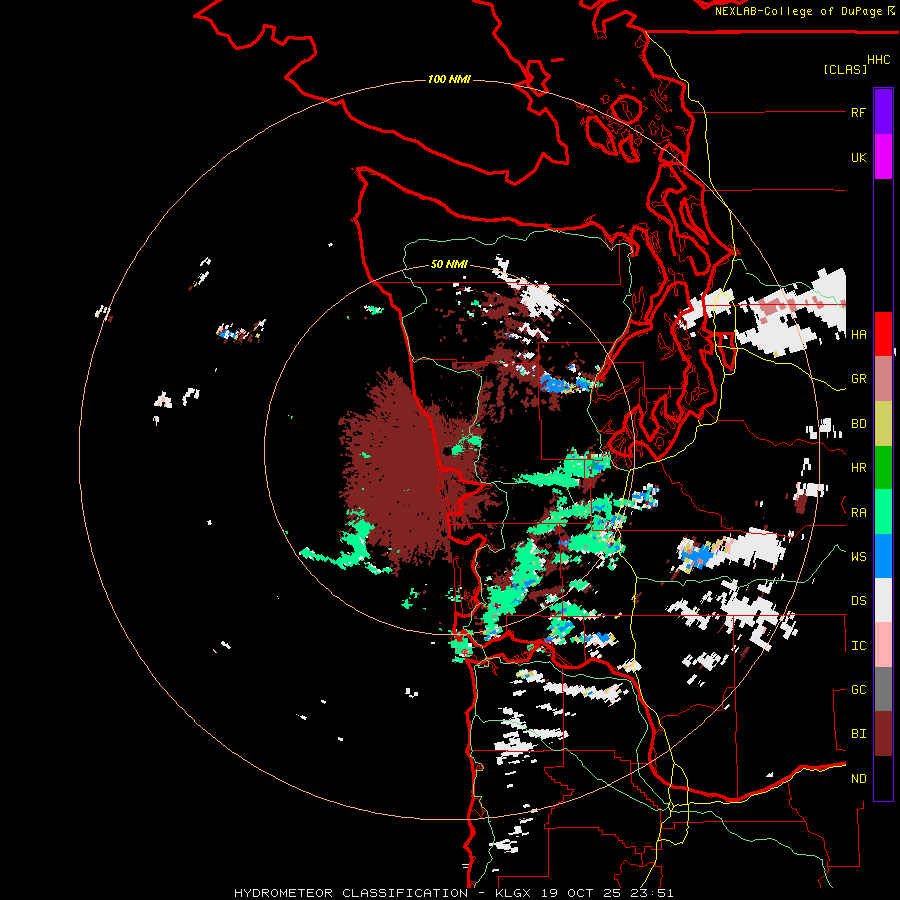
Task: Click the BI brown legend swatch
Action: click(883, 734)
